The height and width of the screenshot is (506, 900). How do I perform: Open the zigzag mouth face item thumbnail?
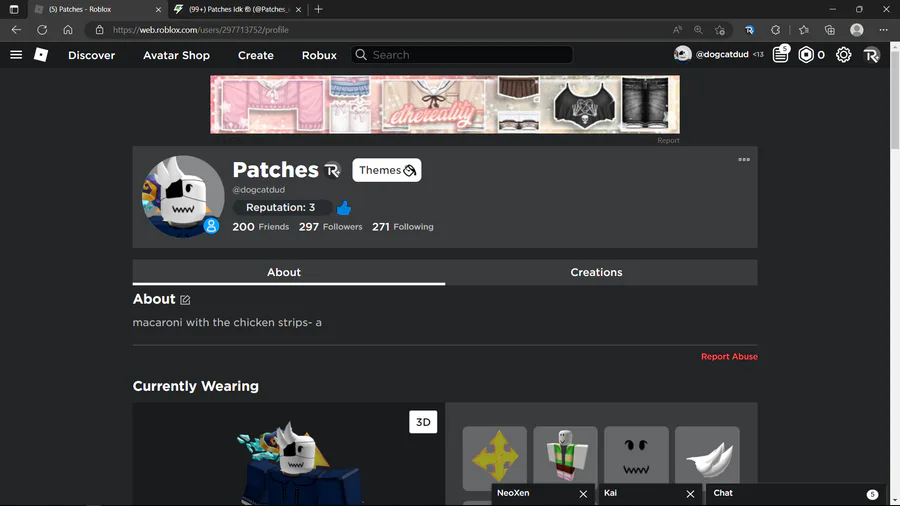click(637, 455)
